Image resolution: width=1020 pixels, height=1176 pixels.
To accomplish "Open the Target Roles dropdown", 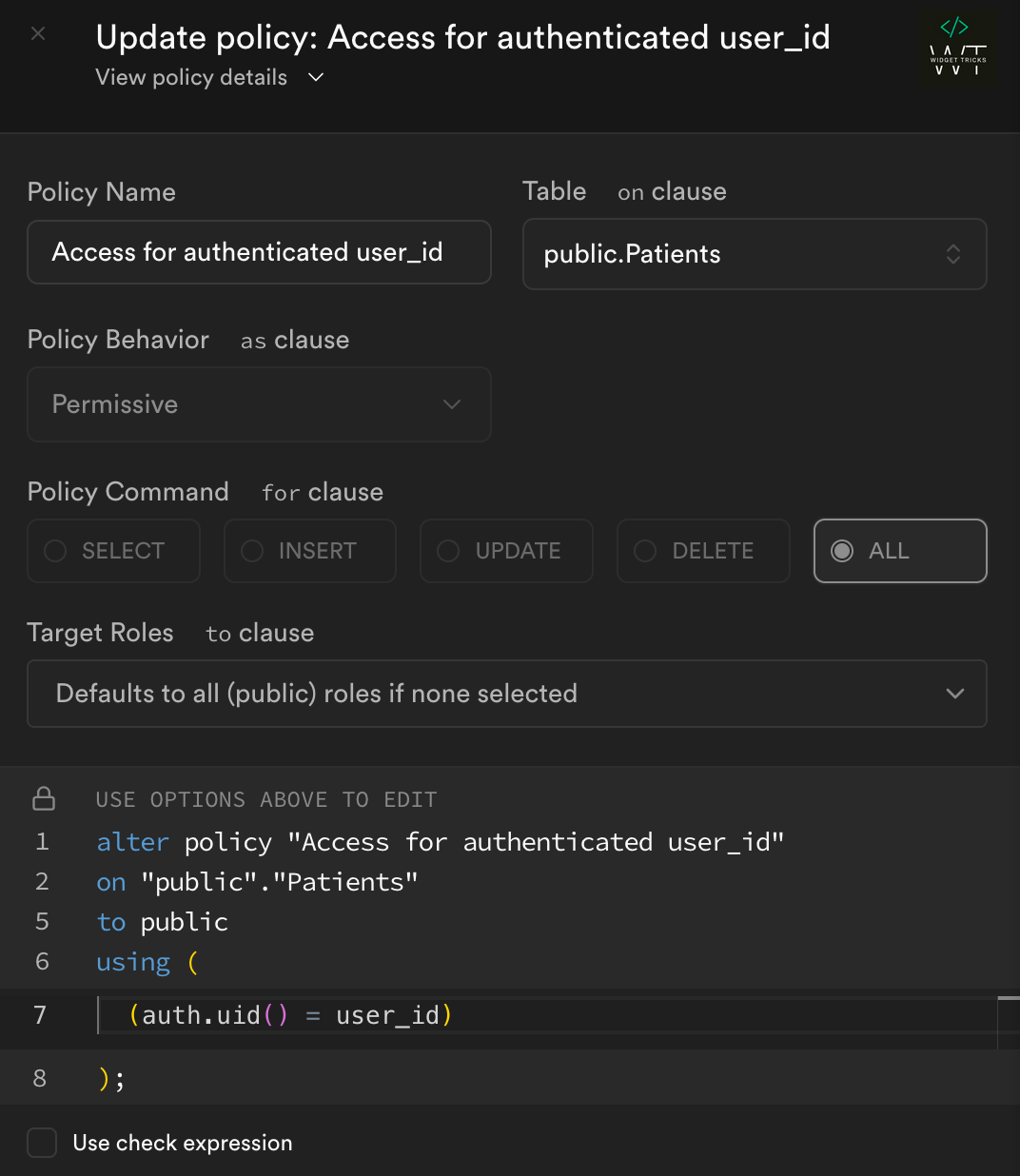I will (507, 694).
